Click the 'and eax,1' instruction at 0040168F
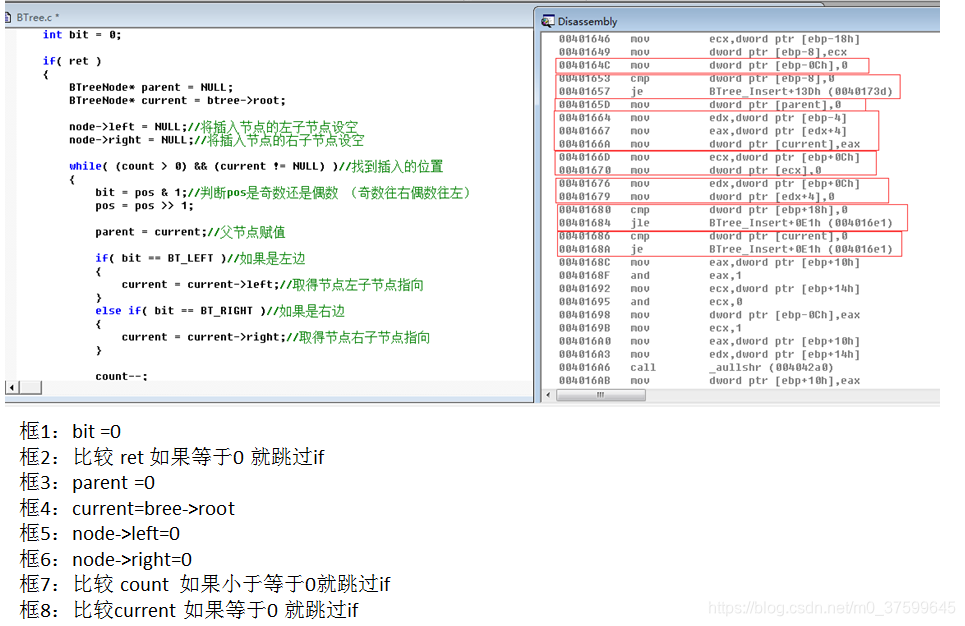Screen dimensions: 965x626 coord(651,275)
